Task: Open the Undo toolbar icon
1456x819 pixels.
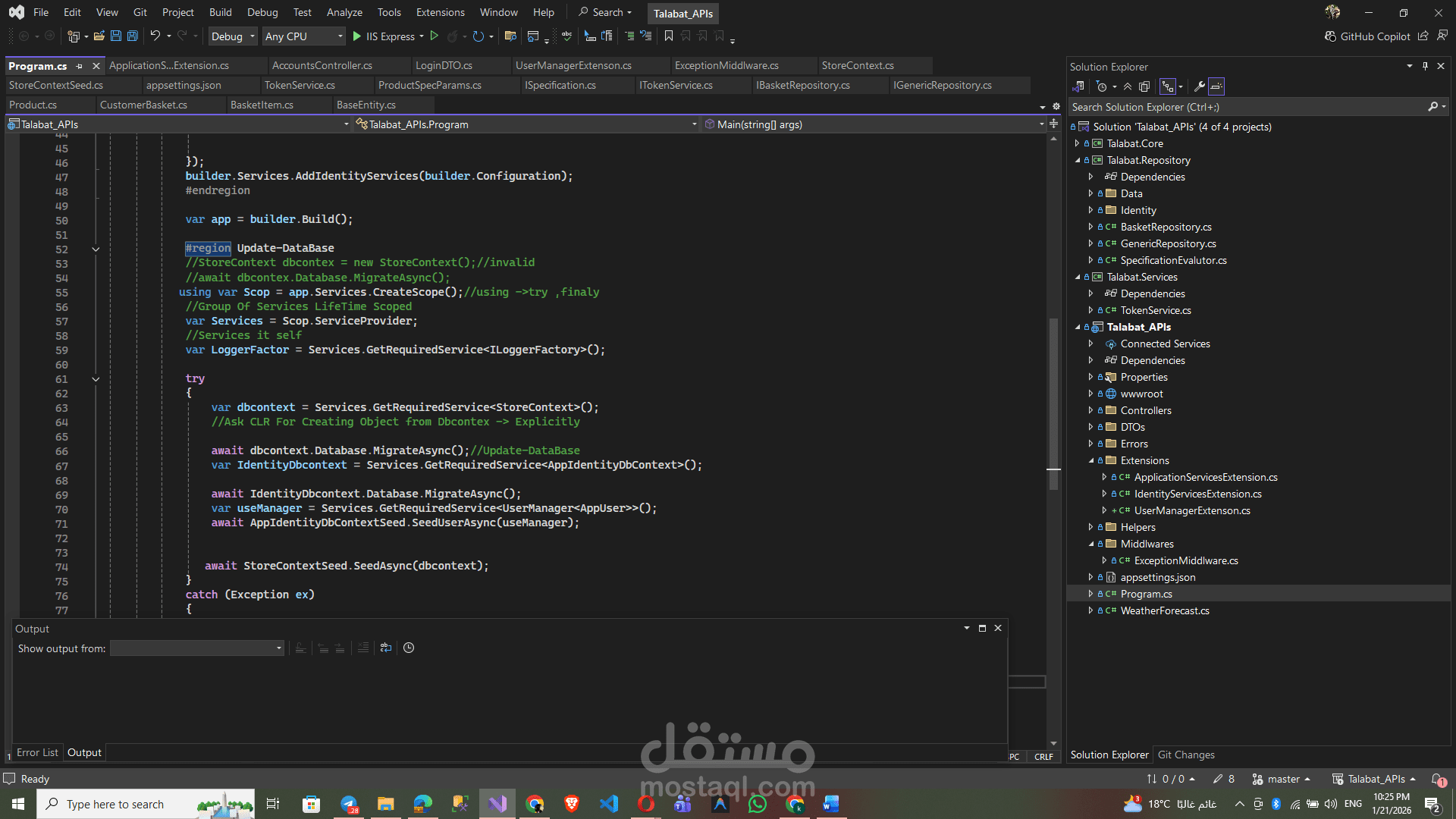Action: coord(155,36)
